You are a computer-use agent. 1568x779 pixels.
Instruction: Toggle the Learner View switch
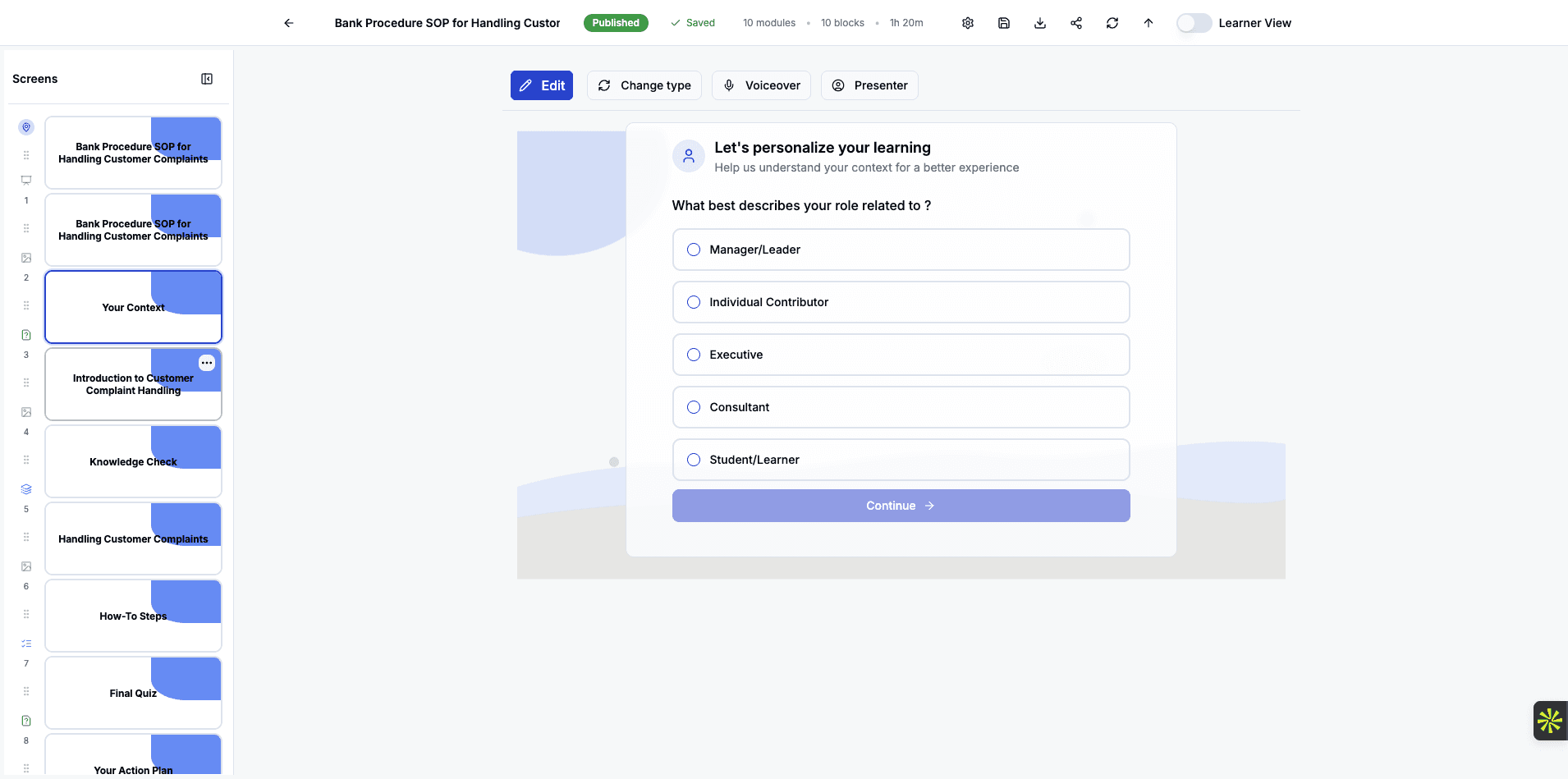point(1194,22)
